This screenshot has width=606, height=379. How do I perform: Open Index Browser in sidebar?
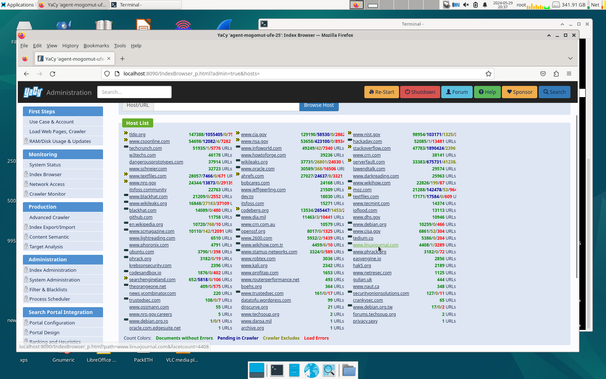45,174
